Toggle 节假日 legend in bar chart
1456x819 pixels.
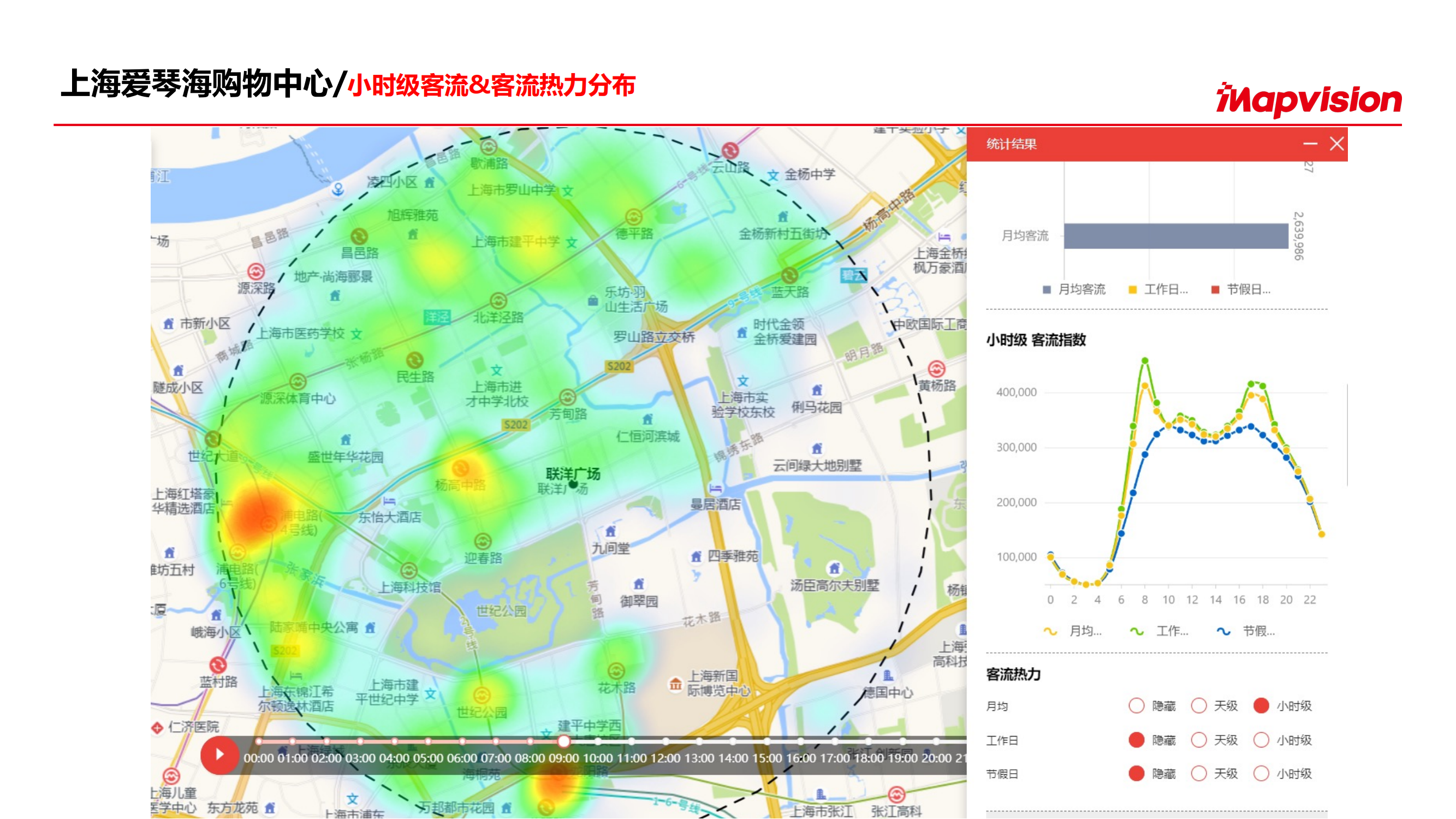click(x=1241, y=289)
